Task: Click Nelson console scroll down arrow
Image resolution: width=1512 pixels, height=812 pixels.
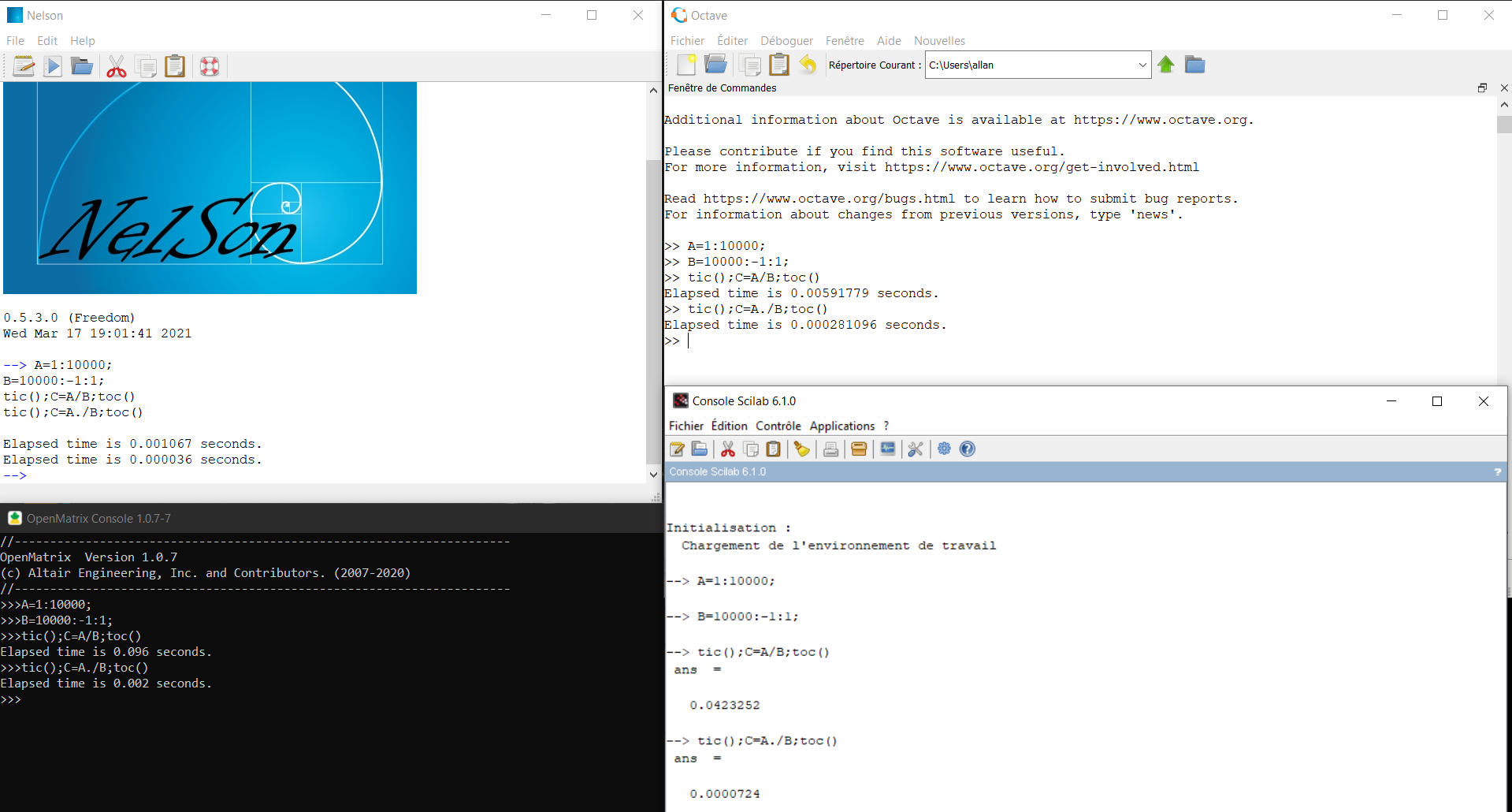Action: (x=653, y=475)
